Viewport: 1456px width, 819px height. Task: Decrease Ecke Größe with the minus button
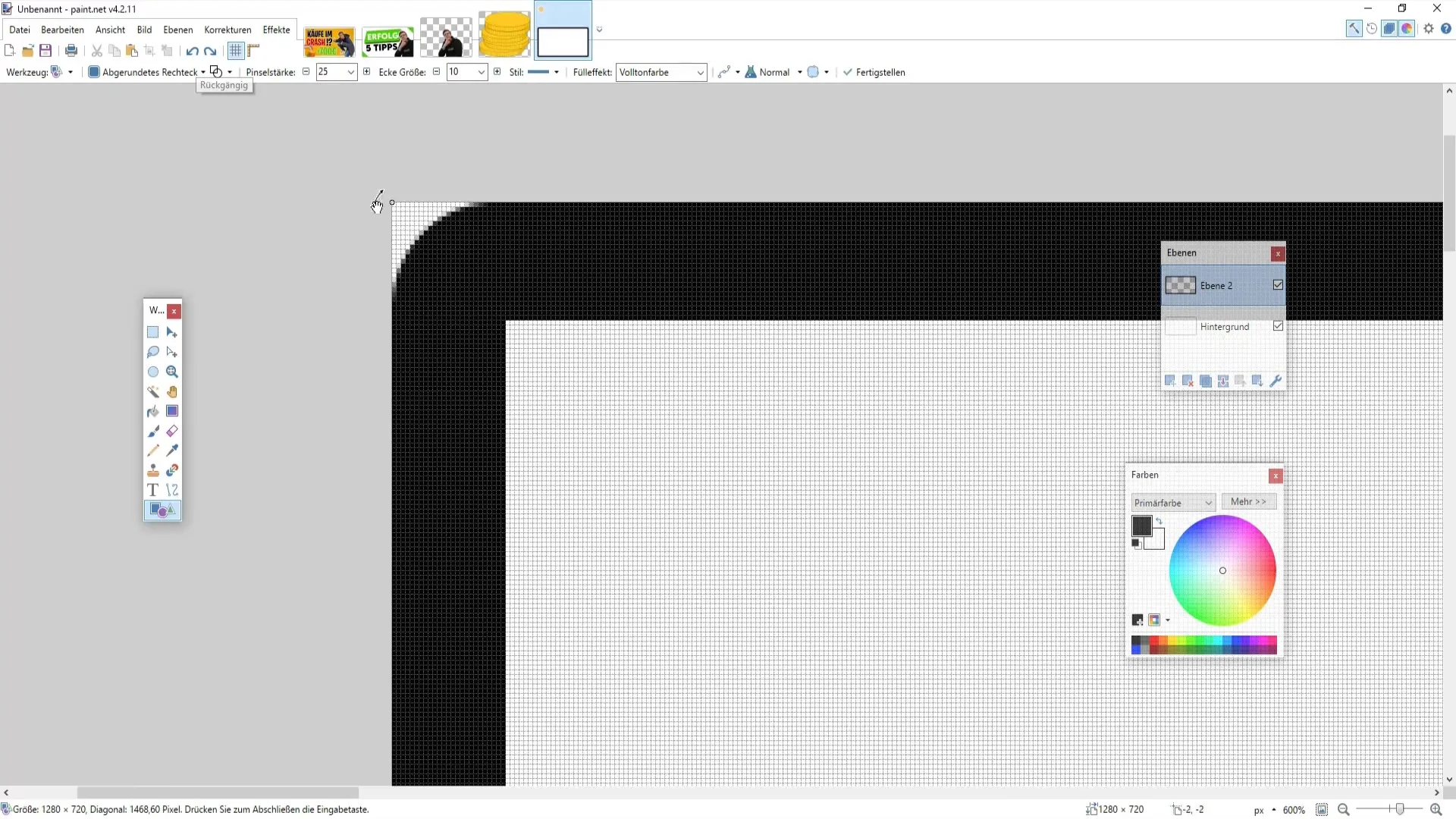click(x=437, y=71)
